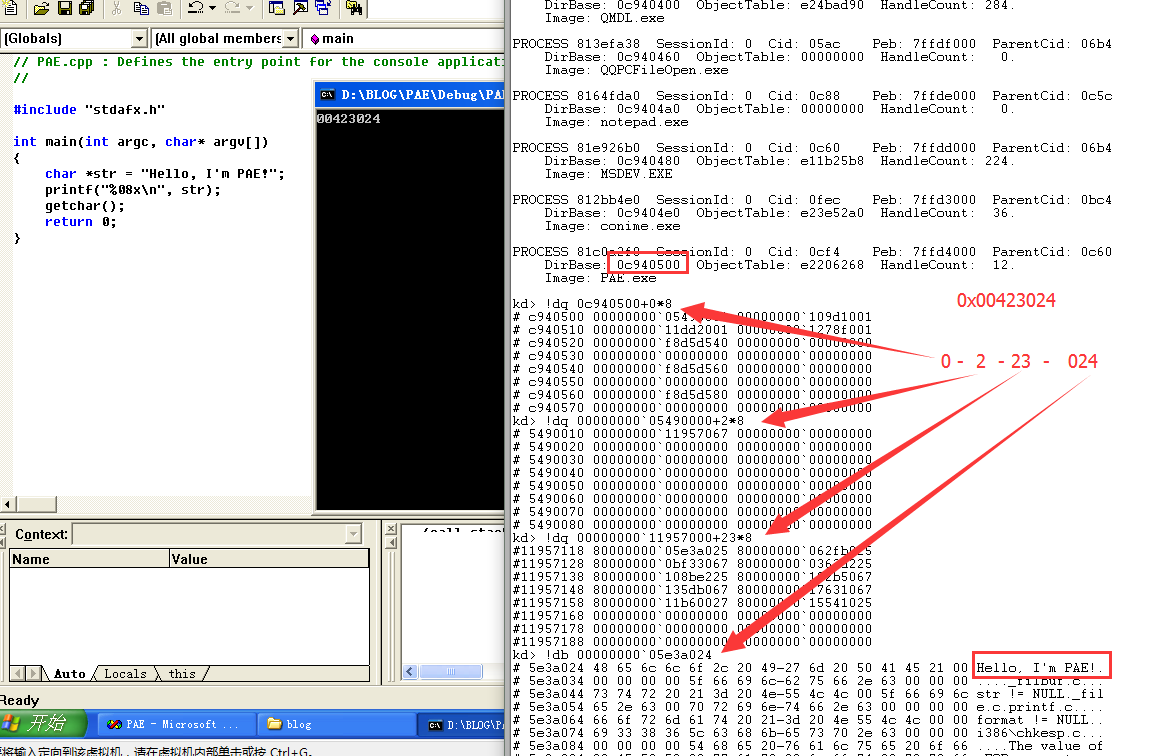Image resolution: width=1158 pixels, height=756 pixels.
Task: Switch to the this tab
Action: tap(182, 673)
